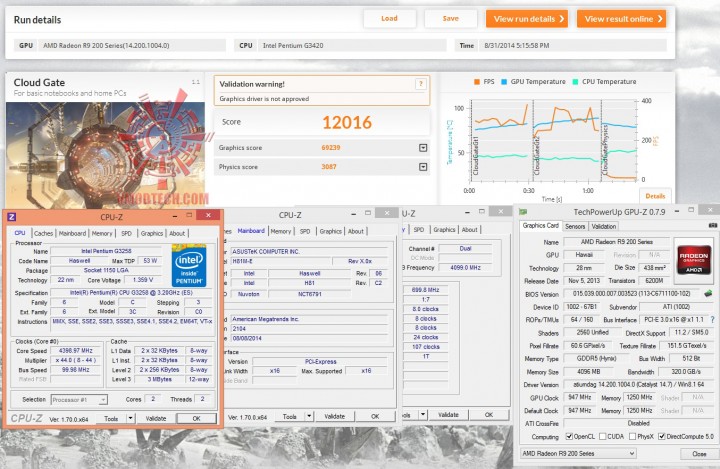Click the Core Voltage value 1.359 V
Viewport: 720px width, 469px height.
[x=143, y=280]
